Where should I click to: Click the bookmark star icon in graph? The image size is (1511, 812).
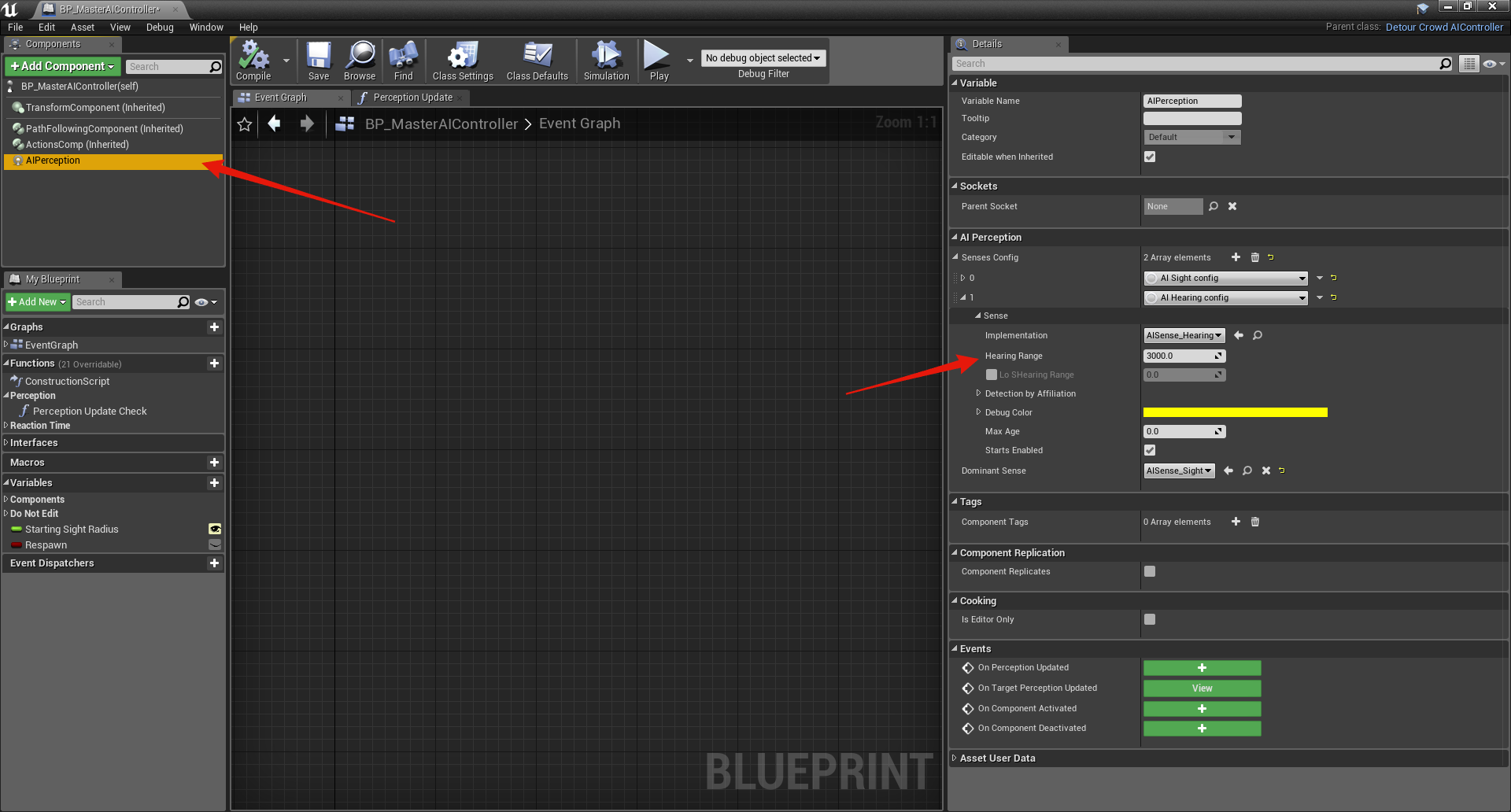click(245, 124)
